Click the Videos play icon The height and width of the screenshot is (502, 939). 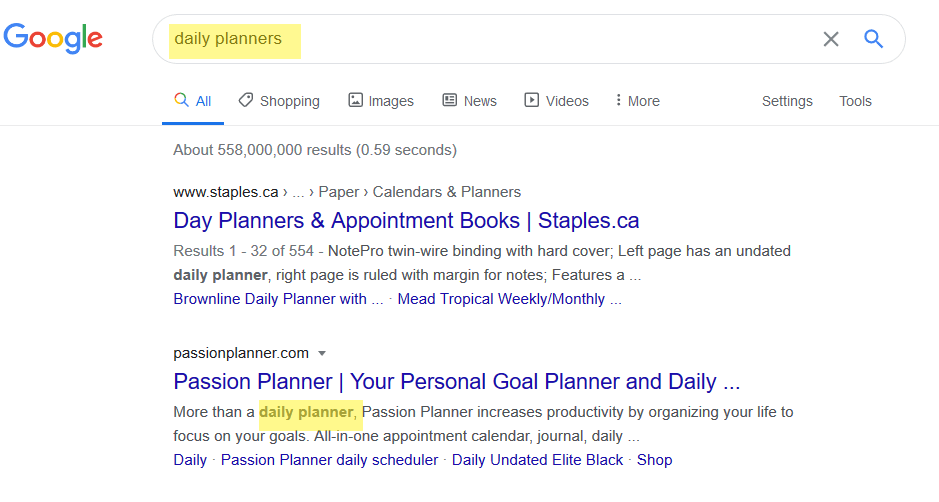click(x=532, y=100)
